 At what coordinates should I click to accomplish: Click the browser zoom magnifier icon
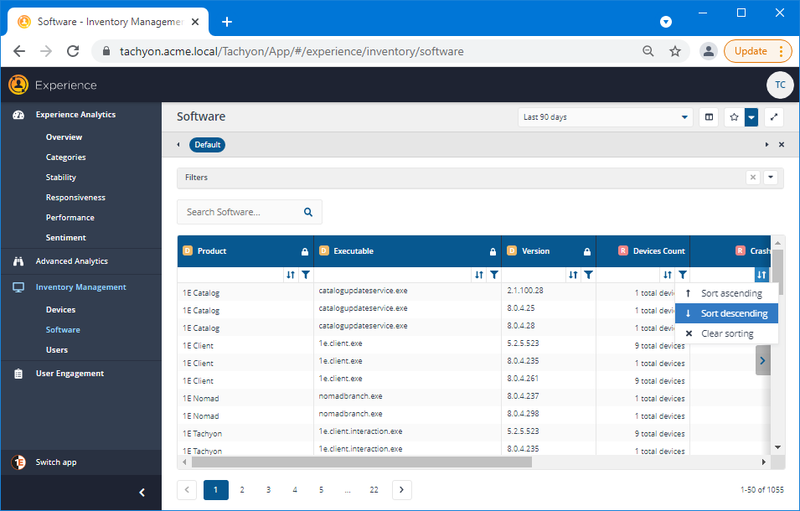648,51
